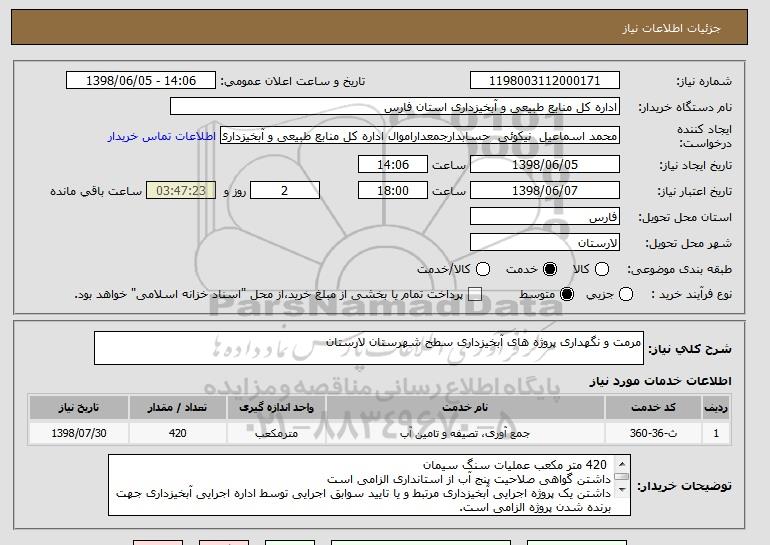Click the remaining days field showing 2

pos(285,191)
